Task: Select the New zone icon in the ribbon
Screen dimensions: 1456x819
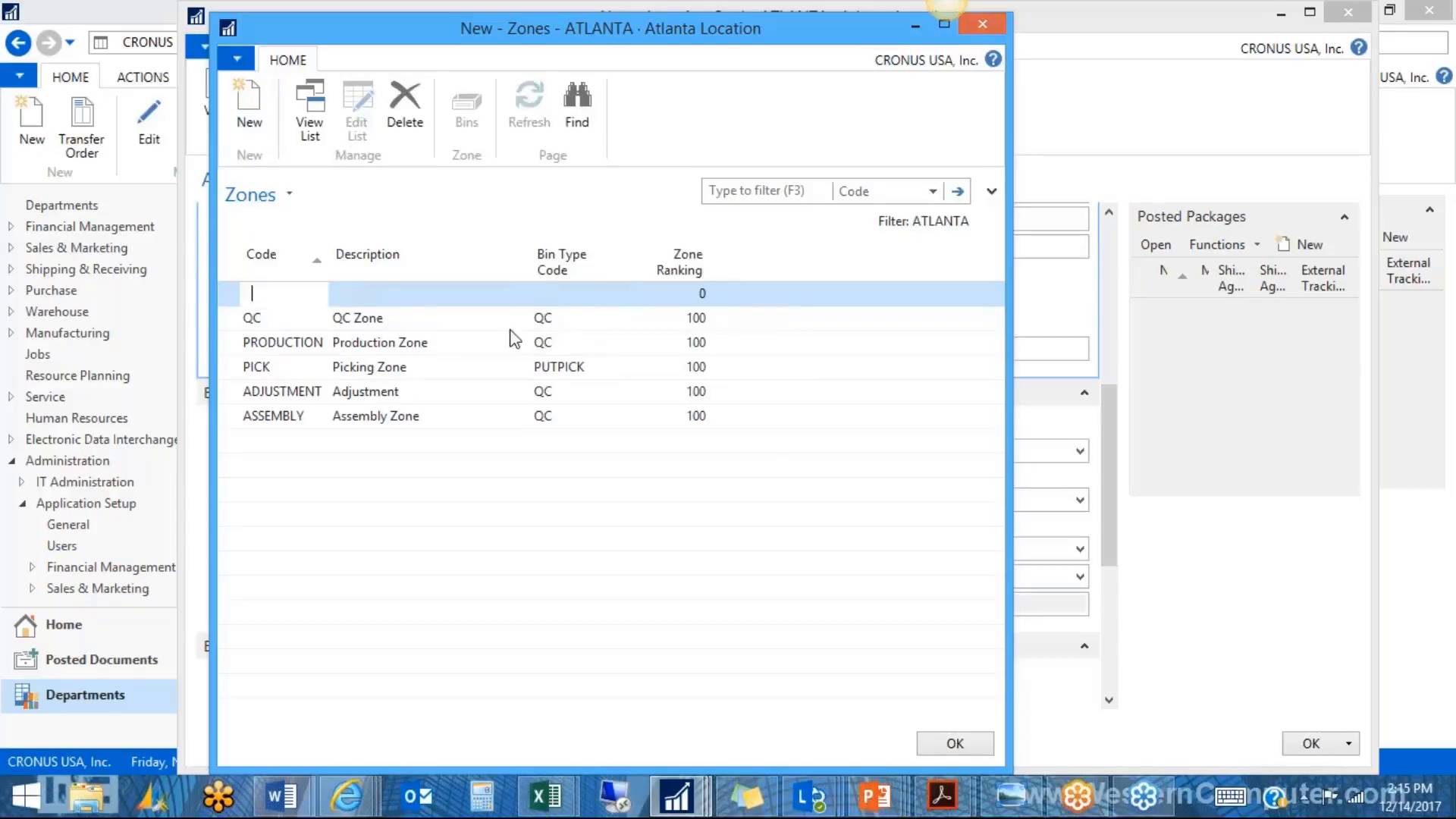Action: tap(248, 108)
